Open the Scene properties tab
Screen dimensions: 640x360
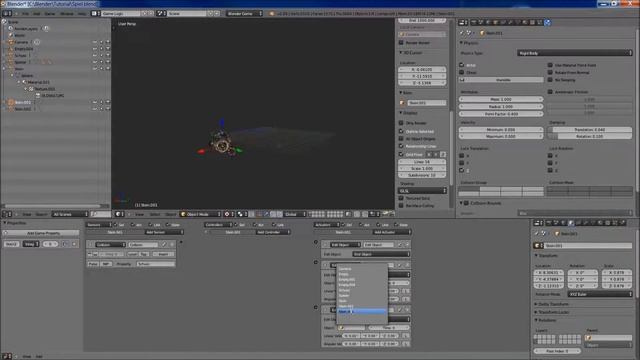[x=482, y=22]
